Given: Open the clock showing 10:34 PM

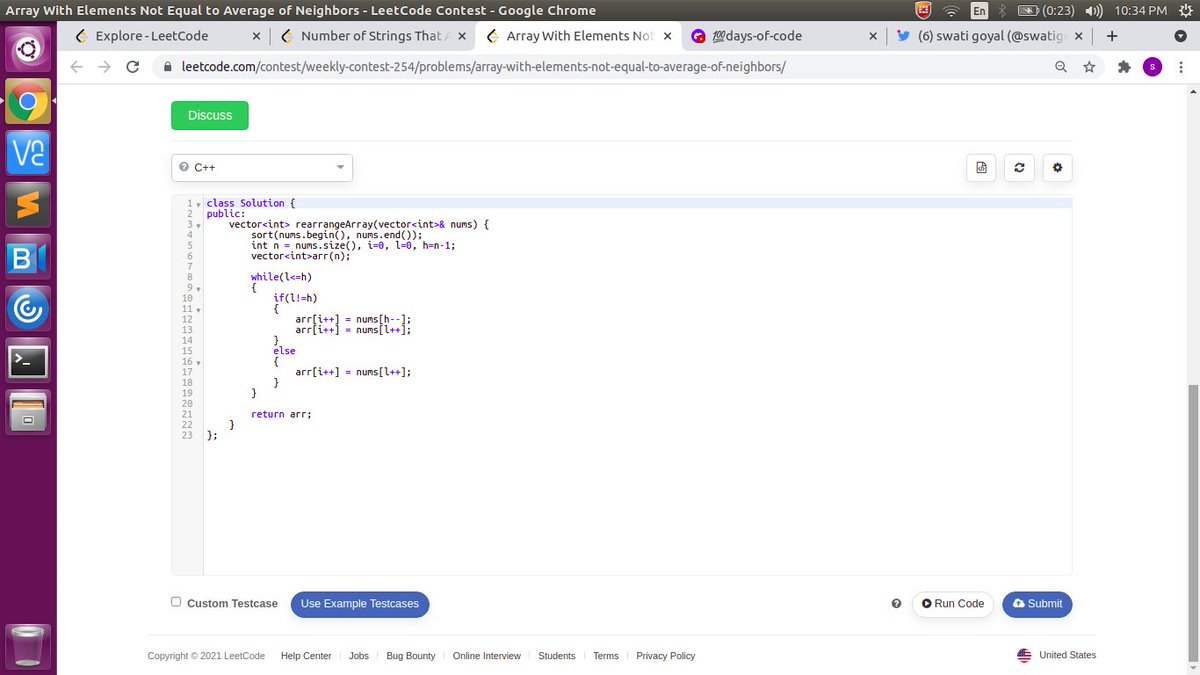Looking at the screenshot, I should (x=1140, y=10).
